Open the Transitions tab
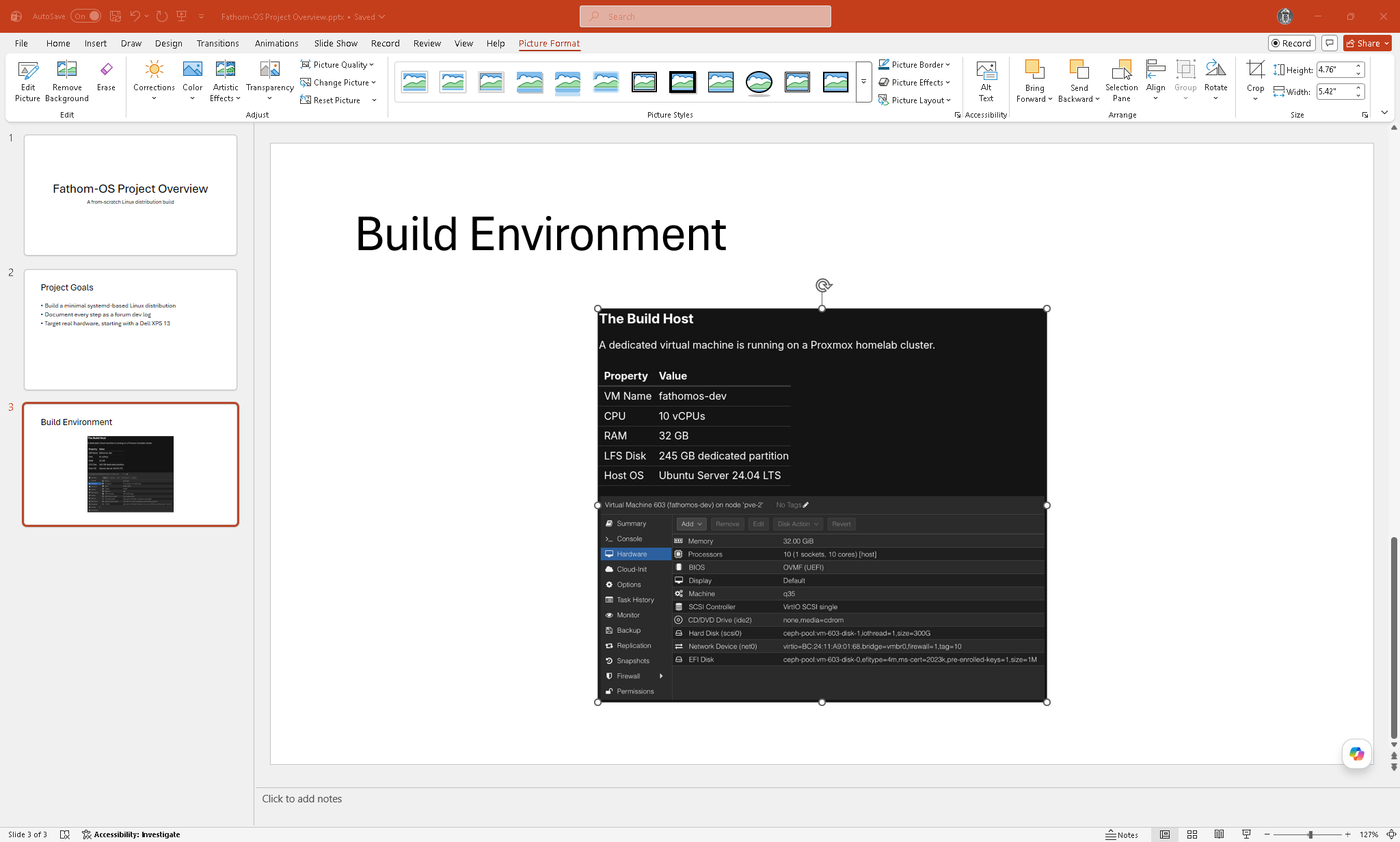Viewport: 1400px width, 842px height. (x=217, y=43)
